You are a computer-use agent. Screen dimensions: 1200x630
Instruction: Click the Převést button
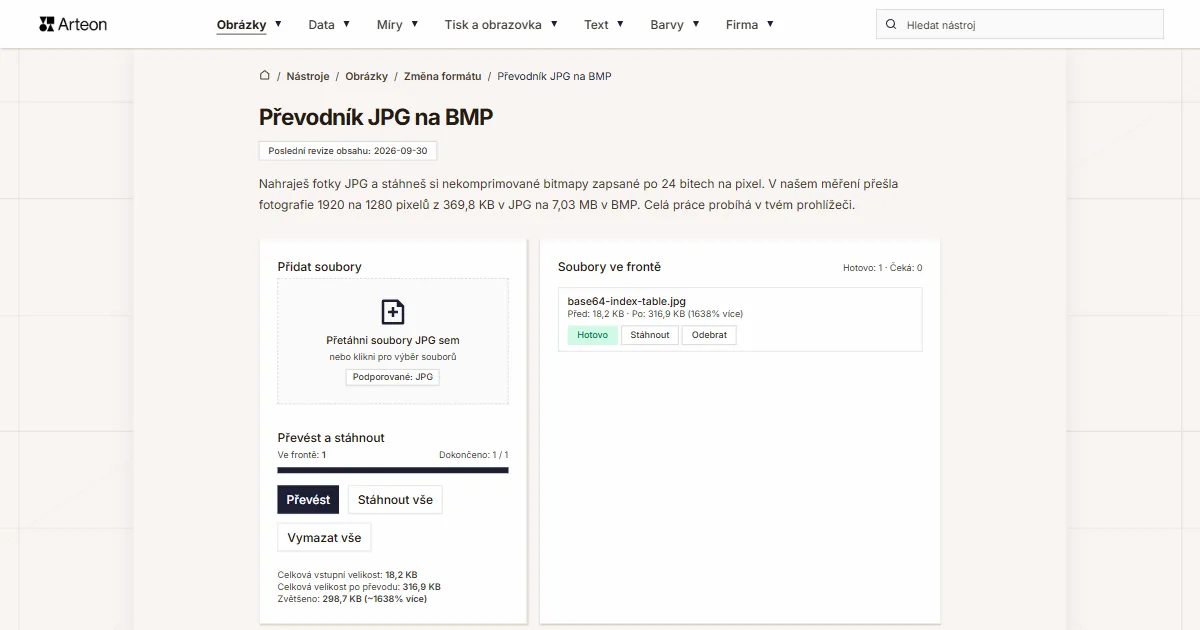point(308,499)
